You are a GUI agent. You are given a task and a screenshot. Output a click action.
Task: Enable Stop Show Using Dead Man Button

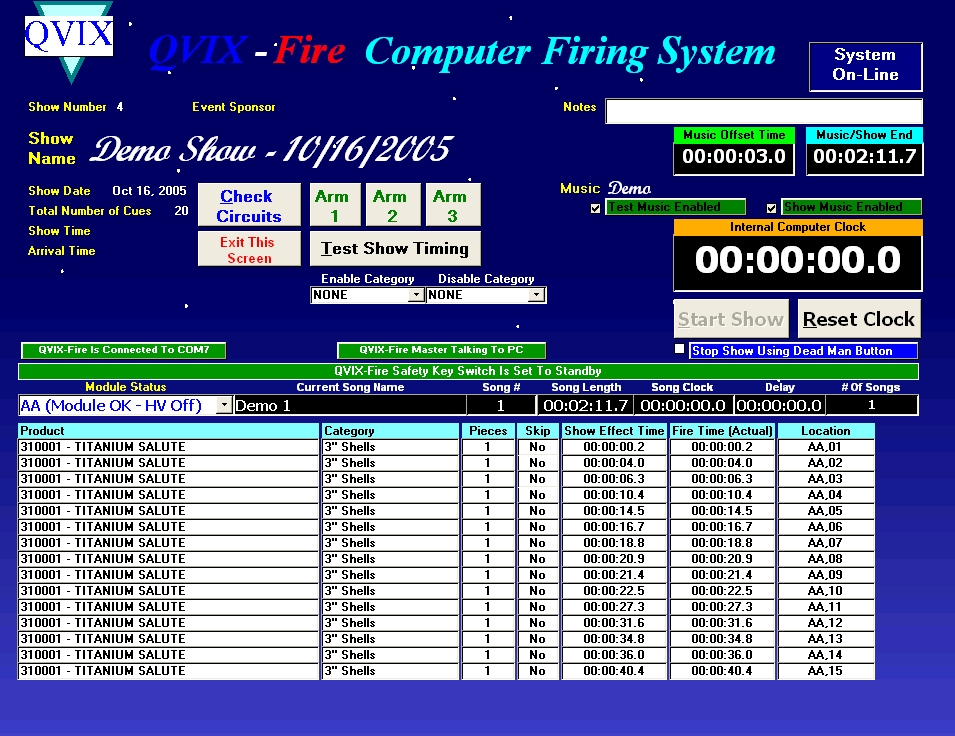680,350
